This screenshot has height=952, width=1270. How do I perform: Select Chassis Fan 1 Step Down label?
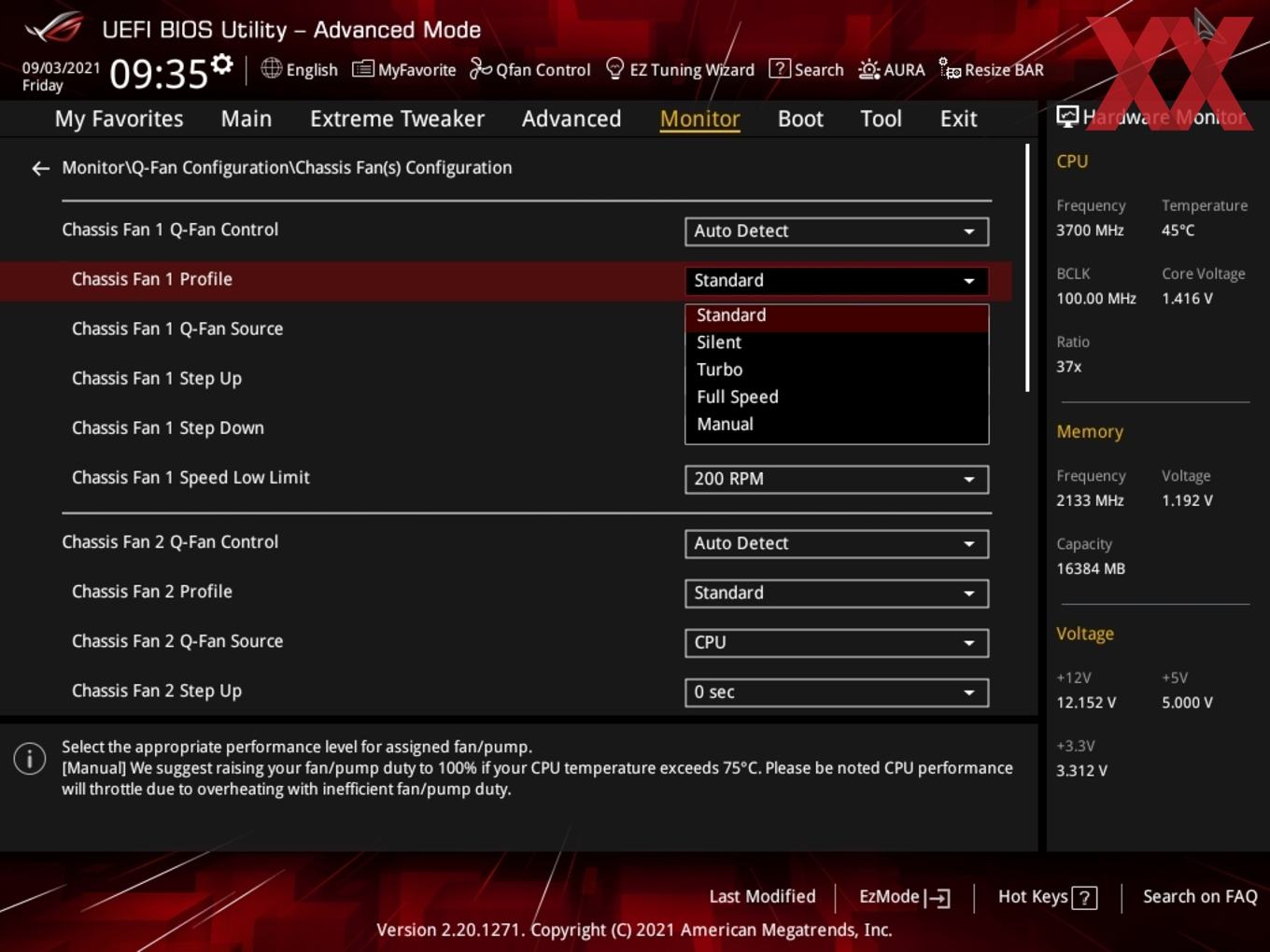(168, 427)
